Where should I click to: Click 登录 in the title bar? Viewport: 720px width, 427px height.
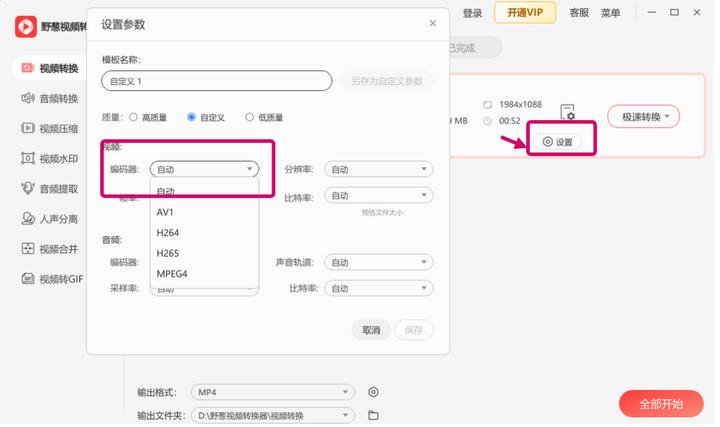472,13
